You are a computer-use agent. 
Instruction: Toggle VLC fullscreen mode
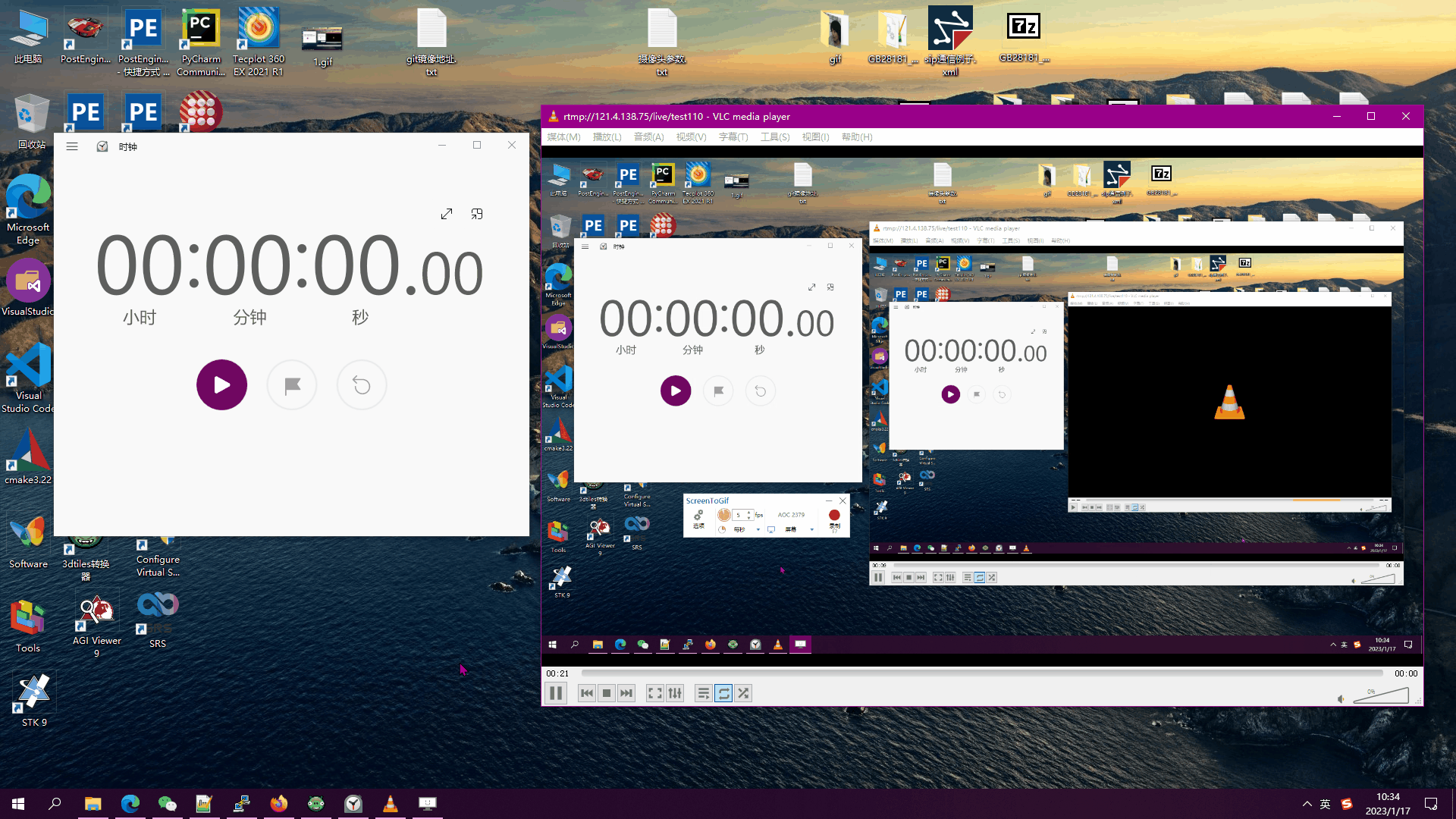654,693
